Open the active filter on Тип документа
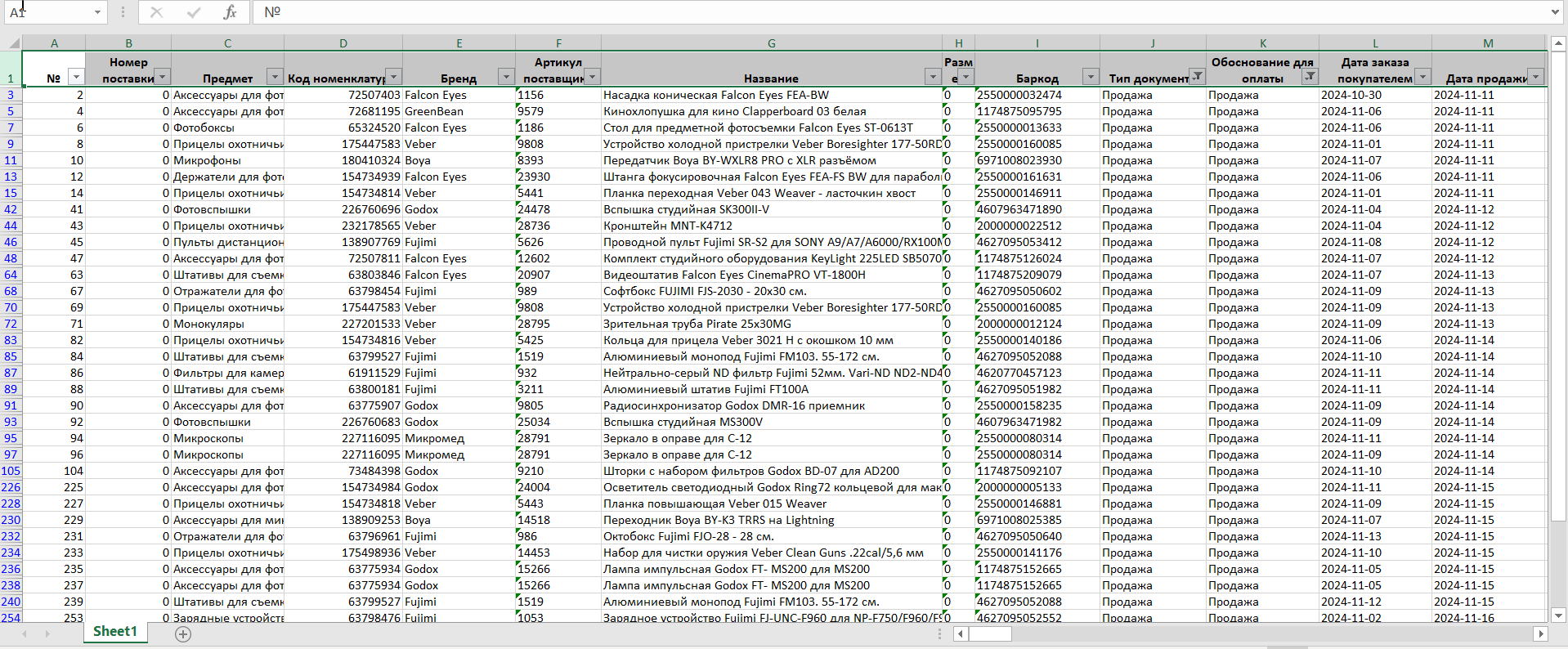Image resolution: width=1568 pixels, height=649 pixels. [1197, 77]
